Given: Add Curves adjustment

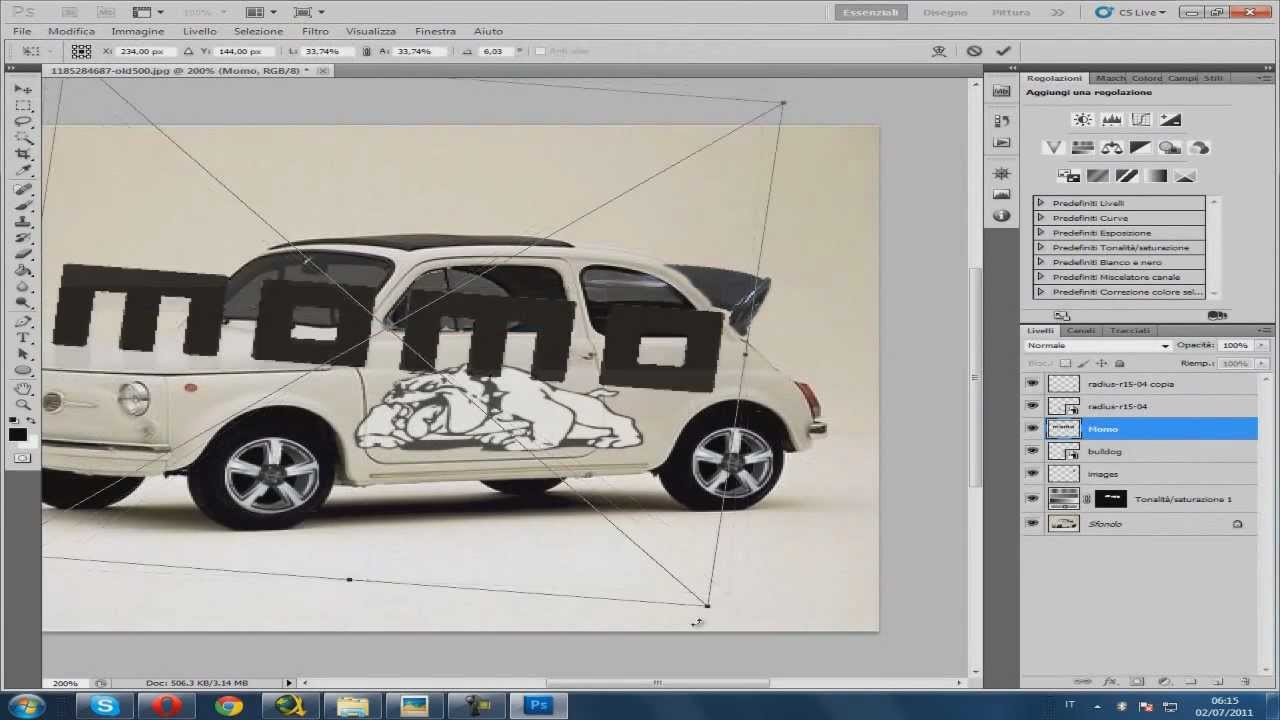Looking at the screenshot, I should pos(1141,119).
